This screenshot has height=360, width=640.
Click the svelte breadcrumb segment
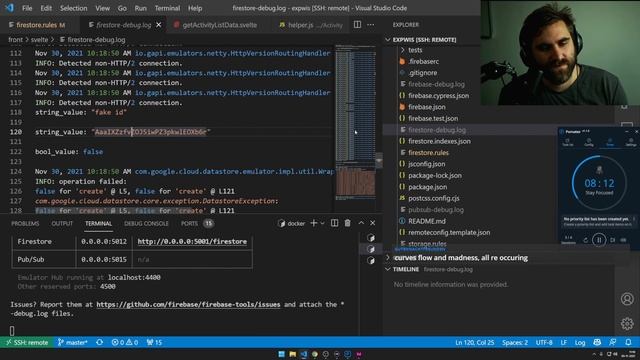click(x=40, y=40)
